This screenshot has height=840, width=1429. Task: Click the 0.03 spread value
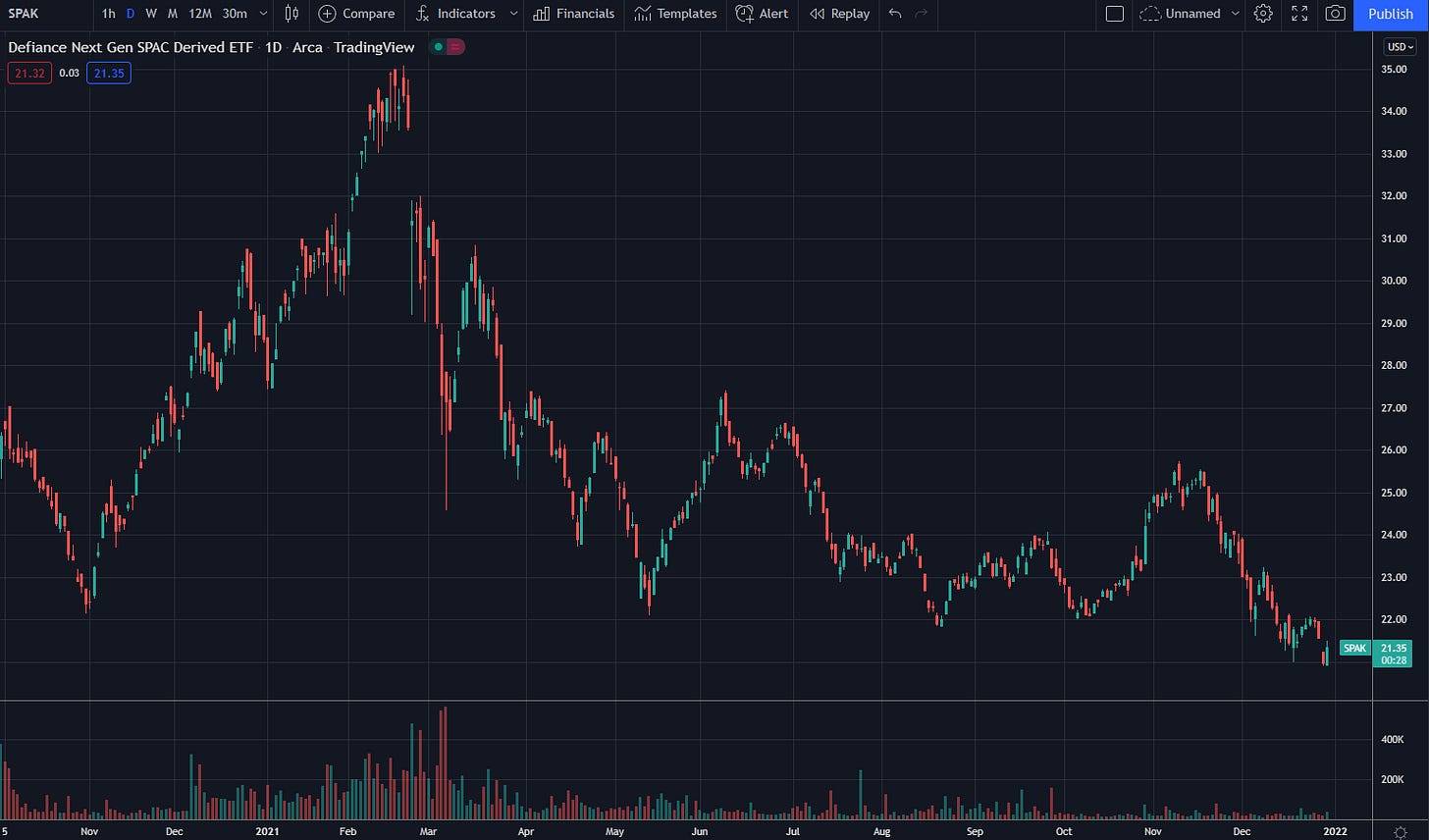[x=69, y=73]
